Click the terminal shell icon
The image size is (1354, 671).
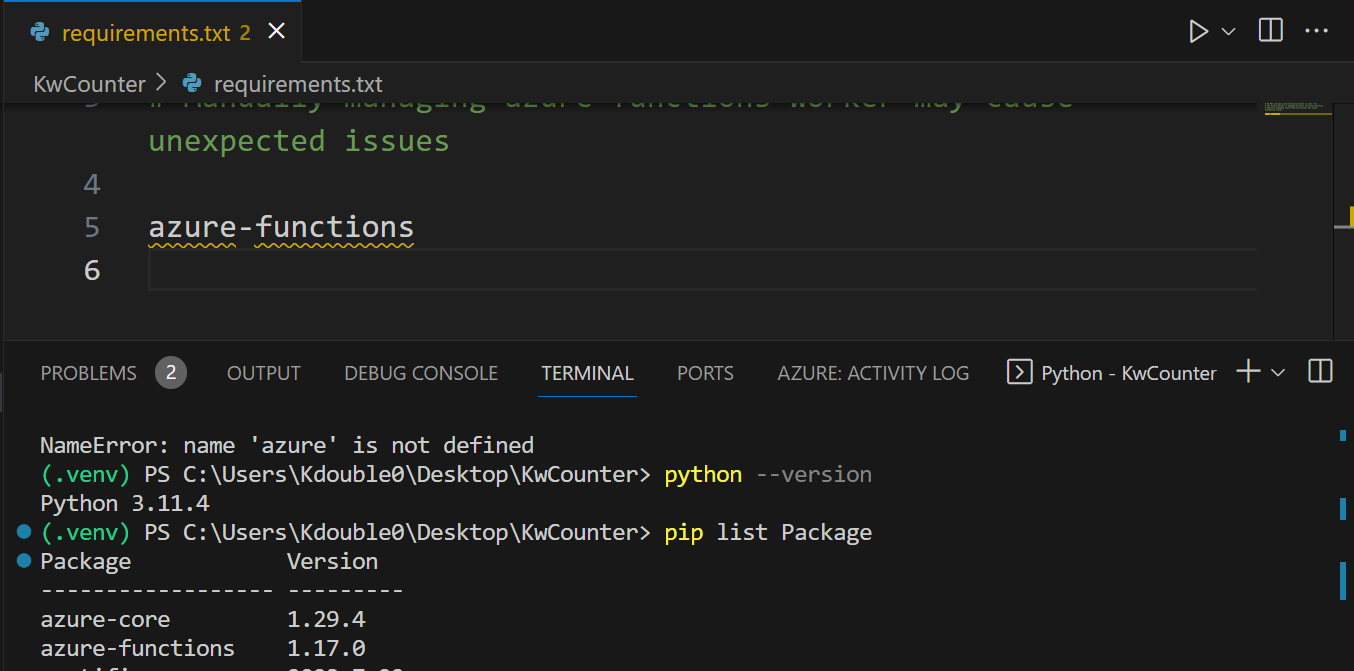pyautogui.click(x=1019, y=373)
